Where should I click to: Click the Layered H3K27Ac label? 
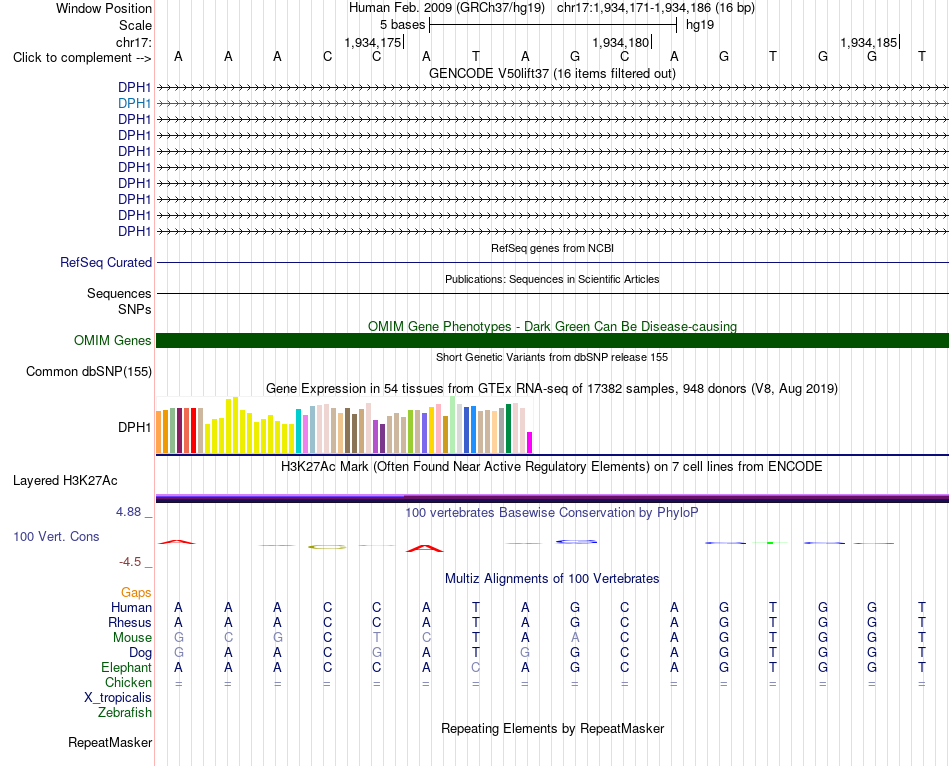click(65, 481)
